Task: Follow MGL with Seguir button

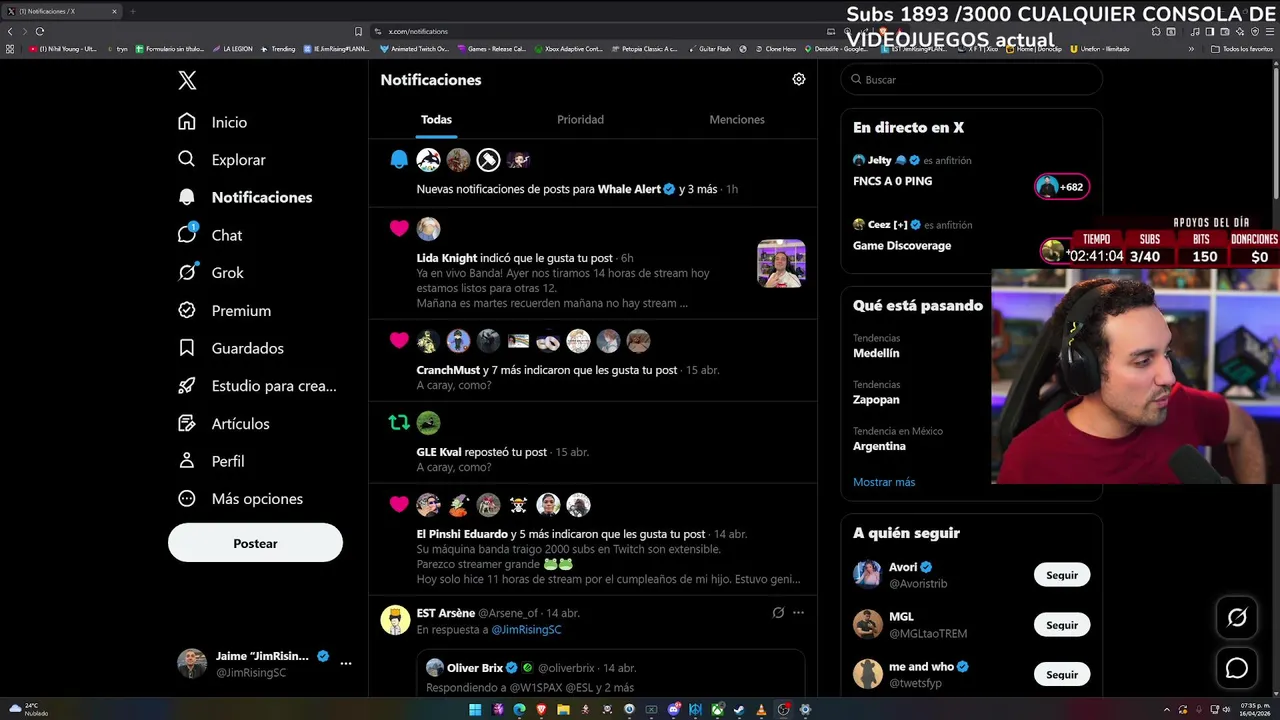Action: pos(1062,625)
